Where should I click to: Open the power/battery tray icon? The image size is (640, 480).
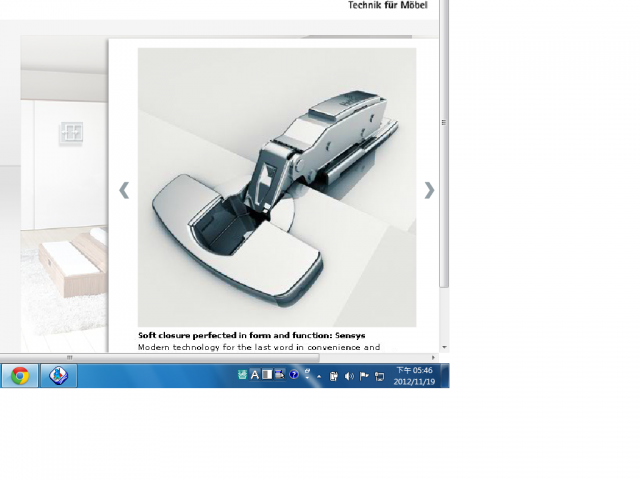click(x=333, y=376)
